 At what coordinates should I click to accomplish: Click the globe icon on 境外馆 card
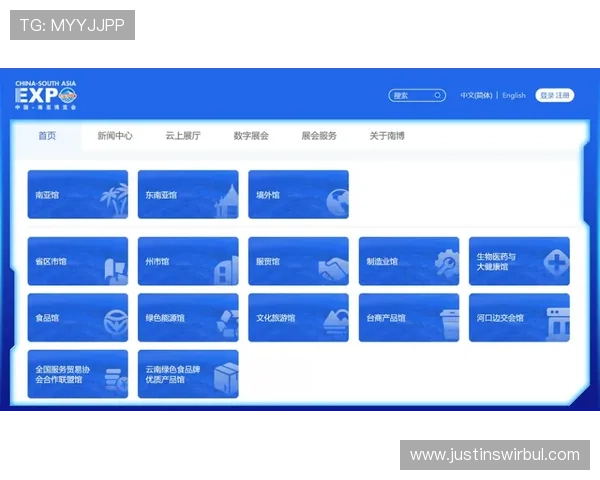coord(338,202)
